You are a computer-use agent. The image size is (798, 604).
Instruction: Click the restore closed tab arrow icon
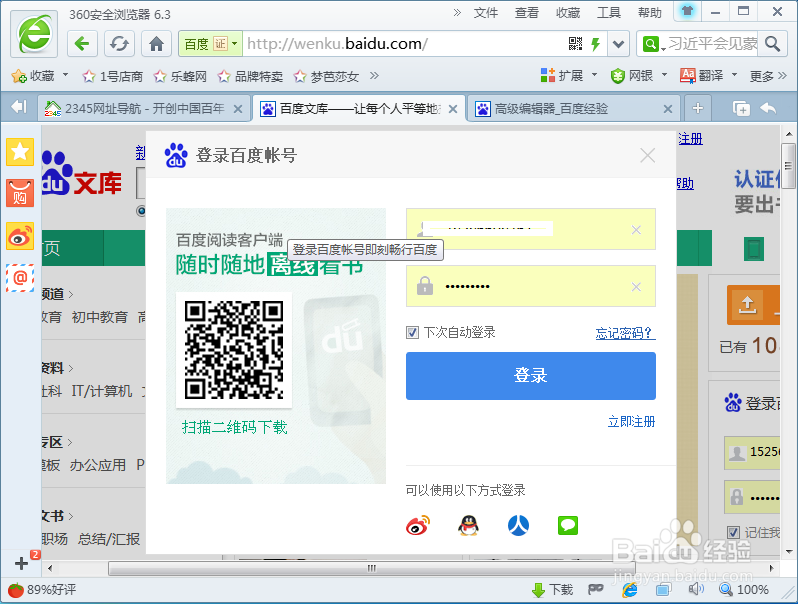coord(767,108)
